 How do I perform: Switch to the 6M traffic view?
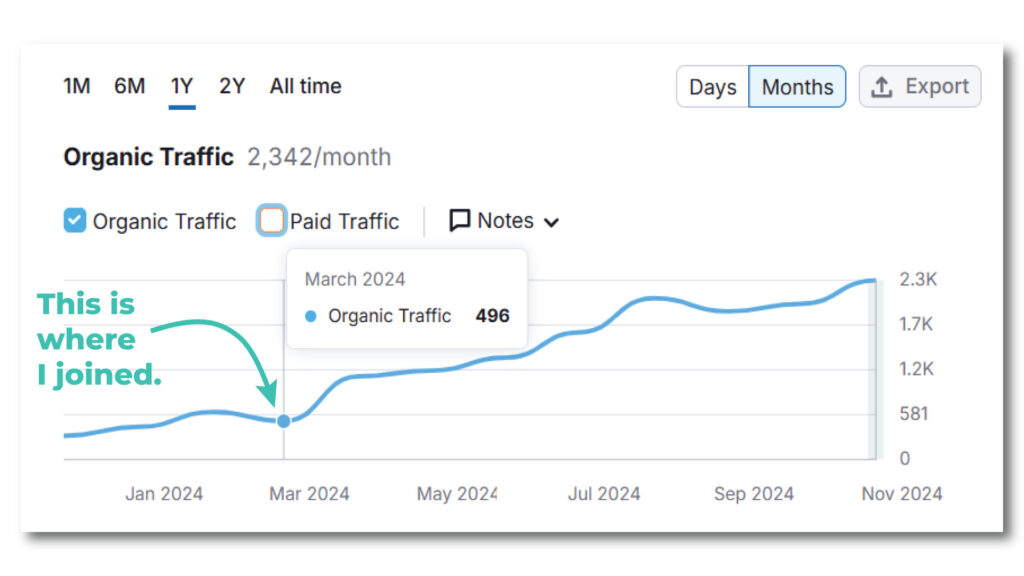point(129,86)
